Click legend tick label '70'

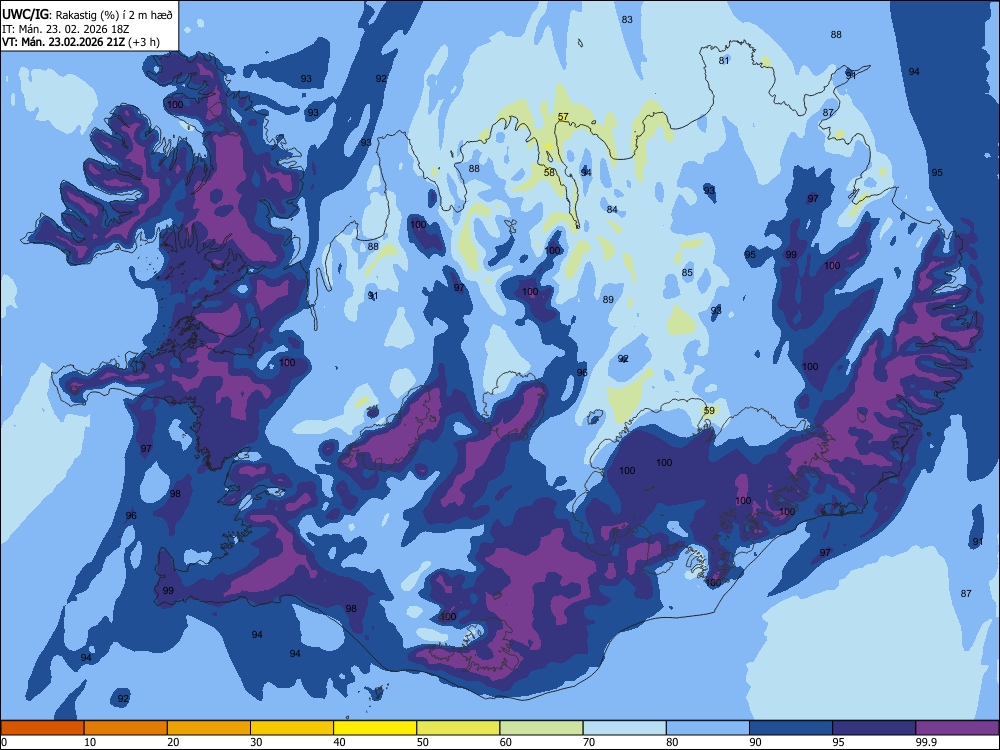589,742
